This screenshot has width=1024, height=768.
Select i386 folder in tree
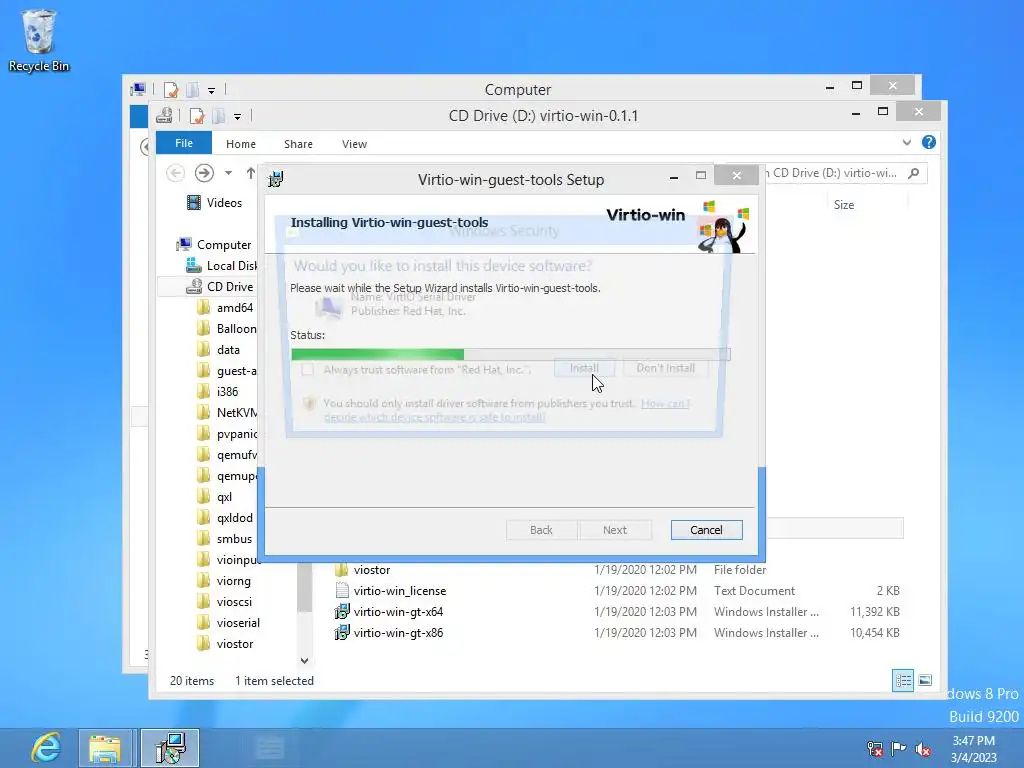click(217, 392)
